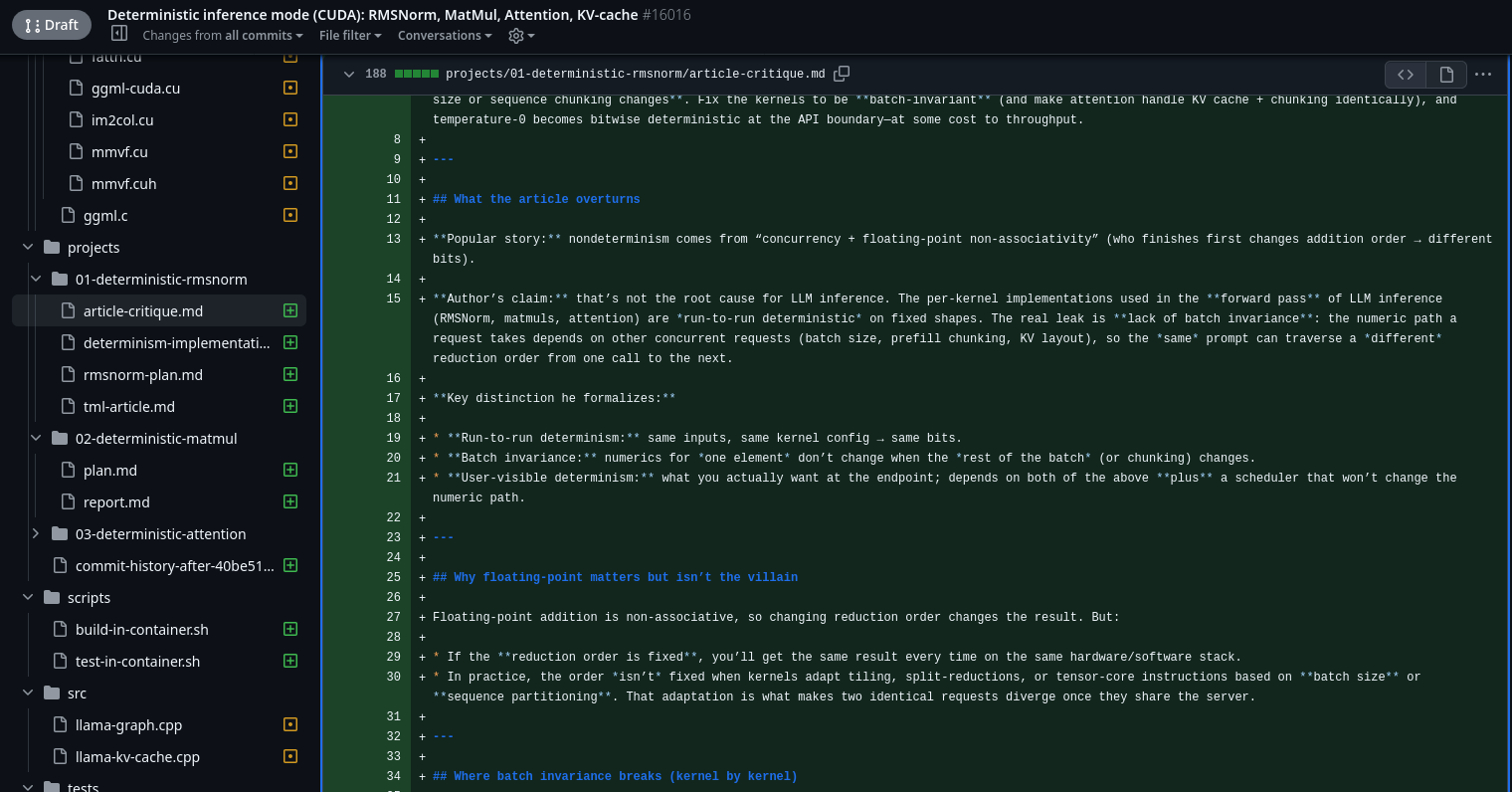This screenshot has width=1512, height=792.
Task: Click modified status icon for mmvf.cuh
Action: click(x=290, y=184)
